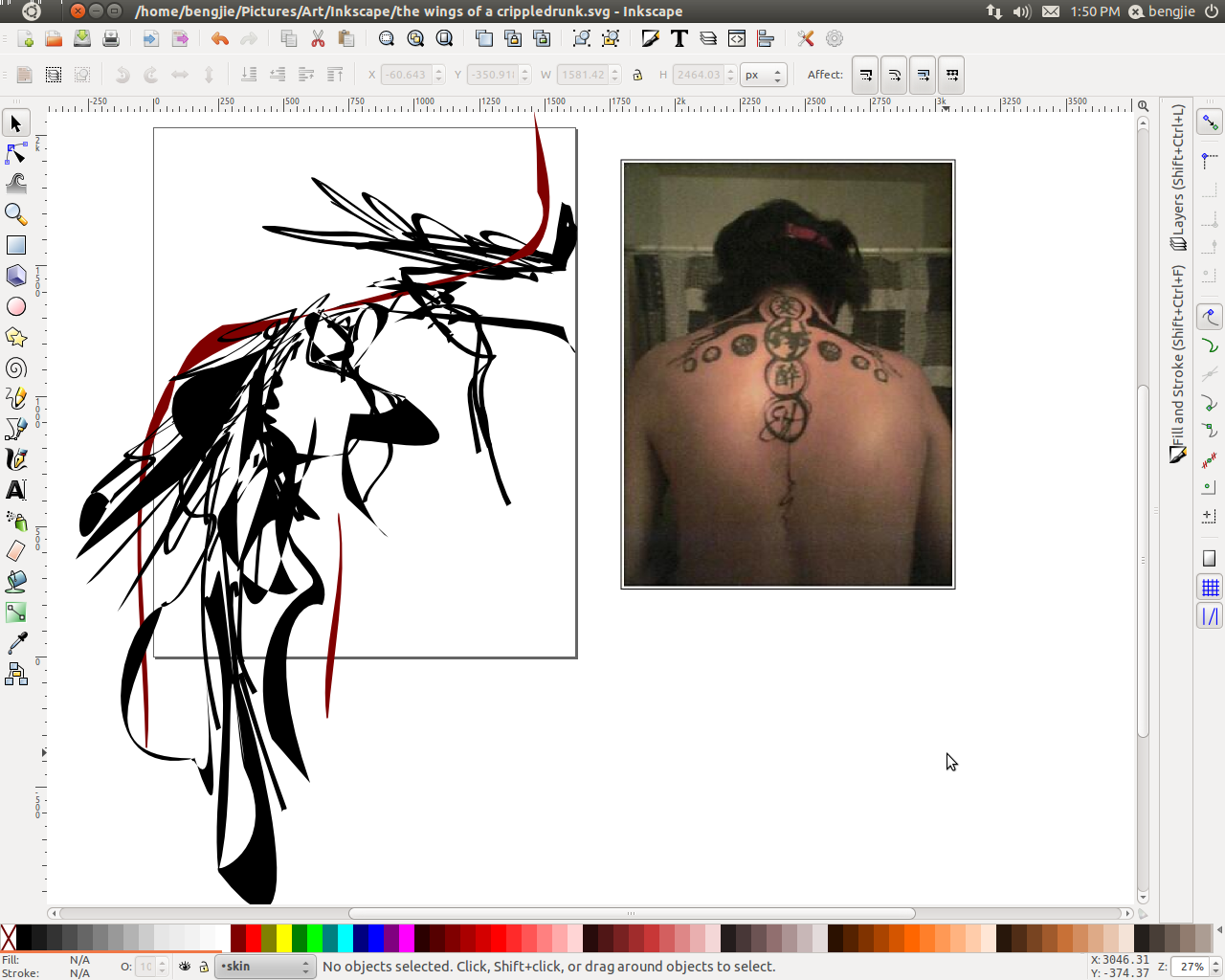The image size is (1225, 980).
Task: Open XML editor dialog
Action: [x=737, y=38]
